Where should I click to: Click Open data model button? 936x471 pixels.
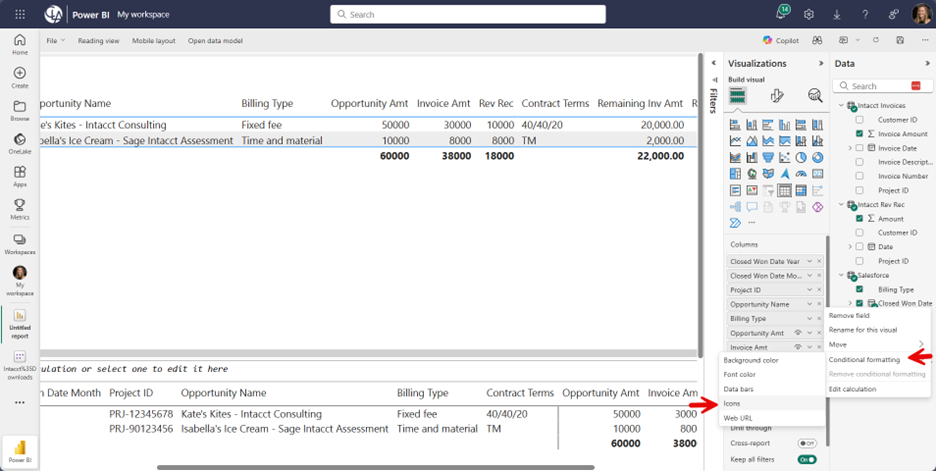point(215,41)
